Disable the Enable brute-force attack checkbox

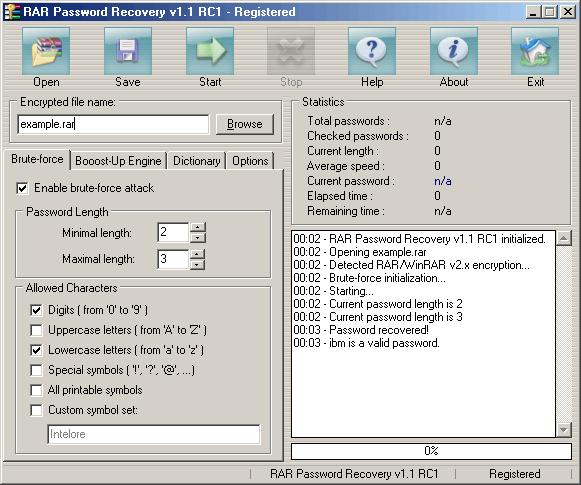pyautogui.click(x=22, y=188)
